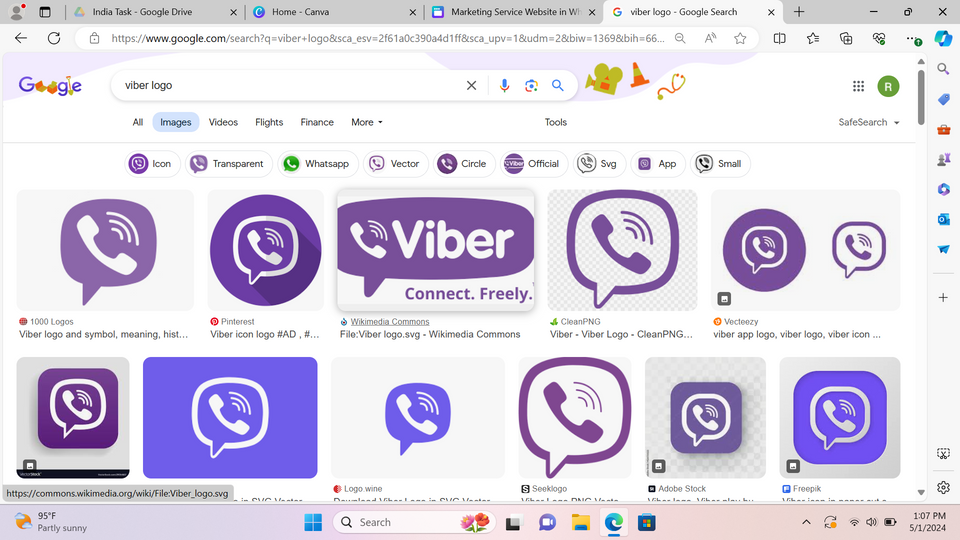Open the Freepik Viber icon image
This screenshot has height=540, width=960.
pos(839,418)
